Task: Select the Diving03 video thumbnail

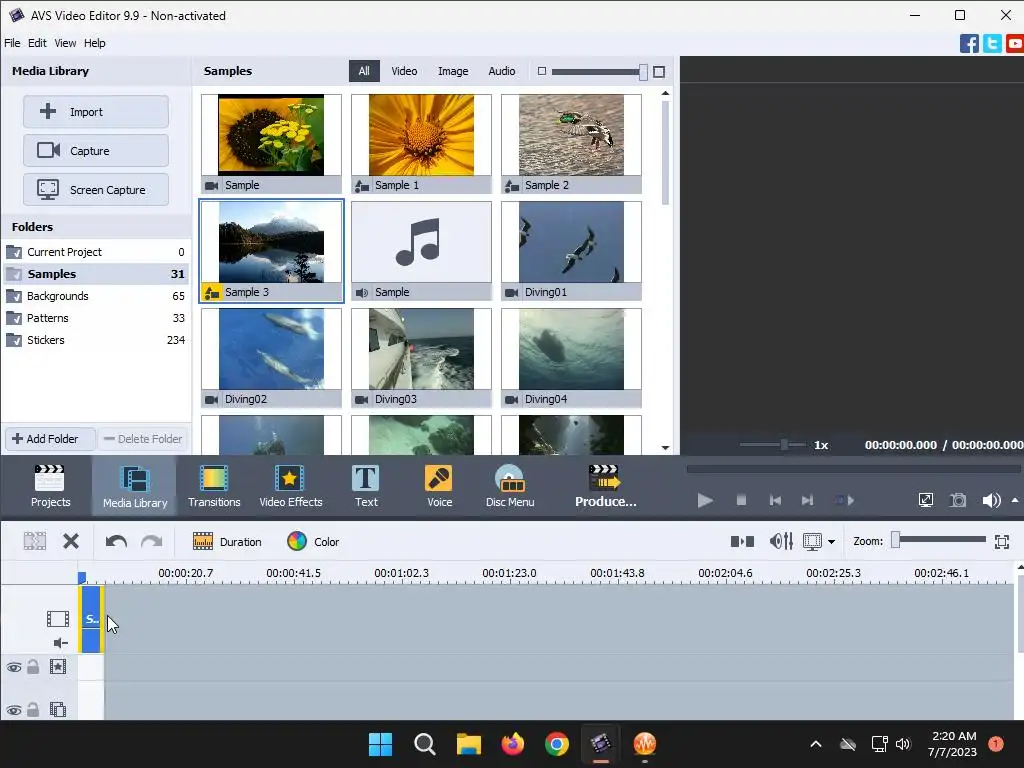Action: coord(421,358)
